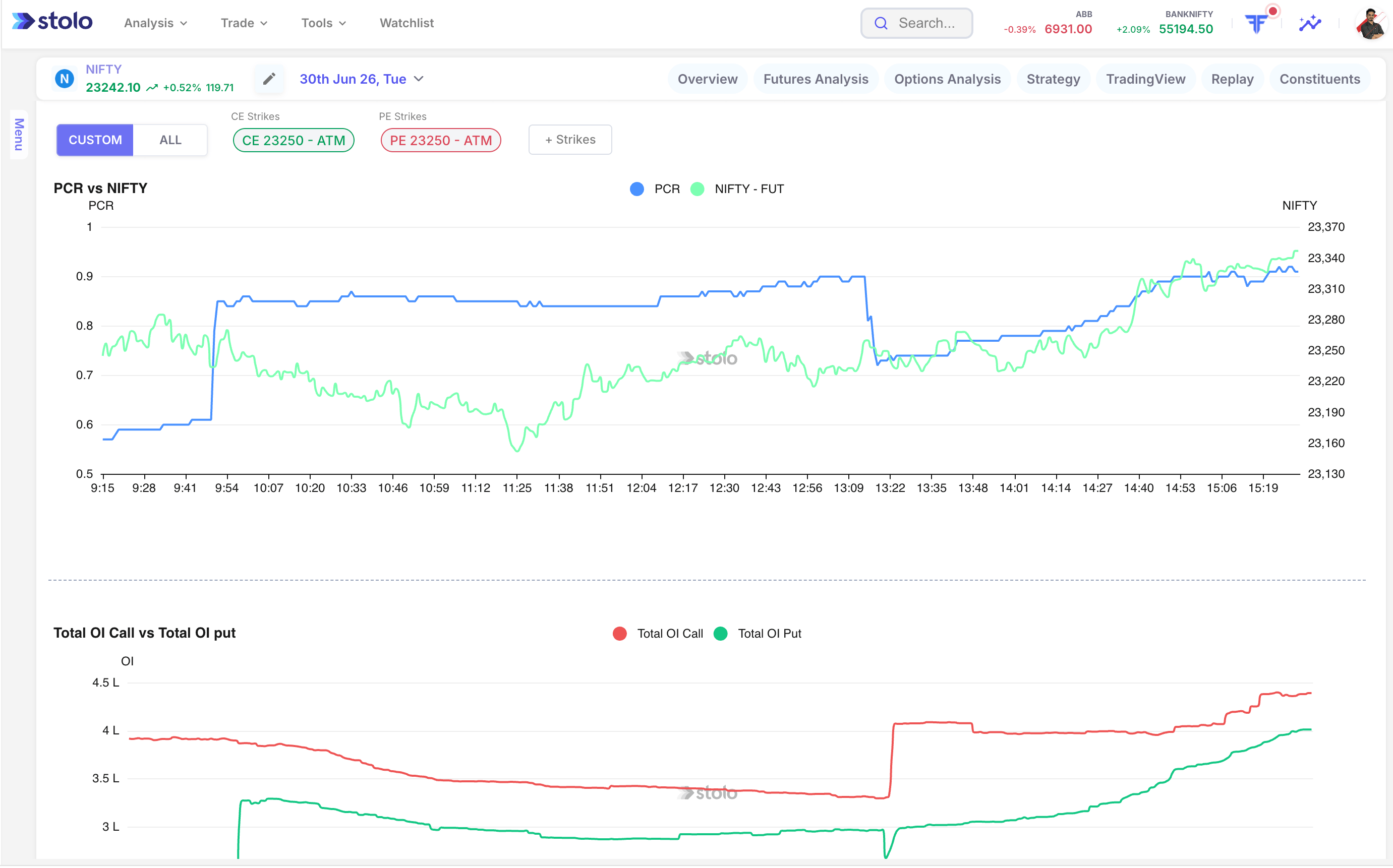Click the BANKNIFTY ticker price 55194.50
The width and height of the screenshot is (1393, 868).
tap(1186, 29)
